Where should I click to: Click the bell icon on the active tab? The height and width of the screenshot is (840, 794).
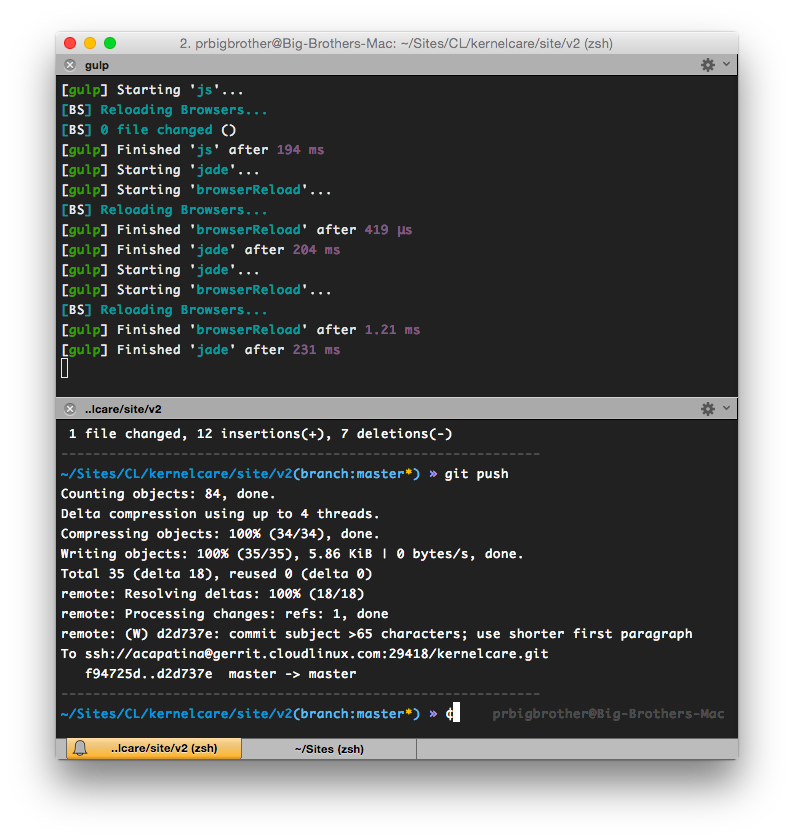[80, 748]
